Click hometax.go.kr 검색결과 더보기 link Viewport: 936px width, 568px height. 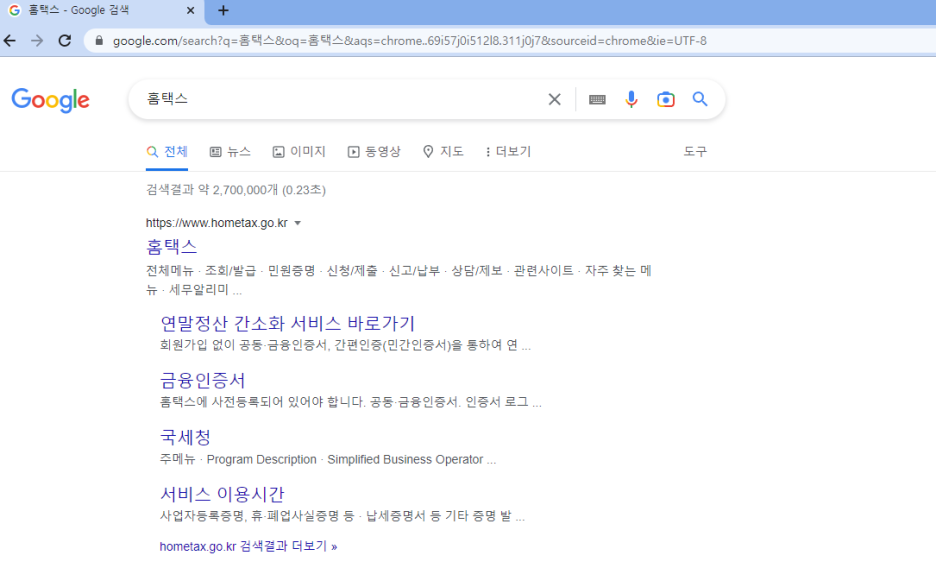(248, 546)
